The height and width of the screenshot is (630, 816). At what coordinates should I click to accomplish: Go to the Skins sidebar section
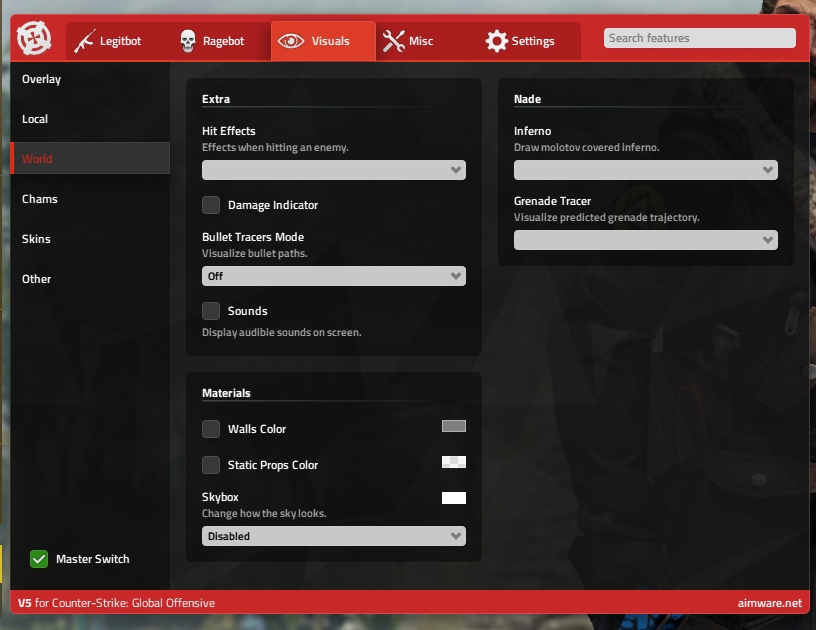click(36, 239)
